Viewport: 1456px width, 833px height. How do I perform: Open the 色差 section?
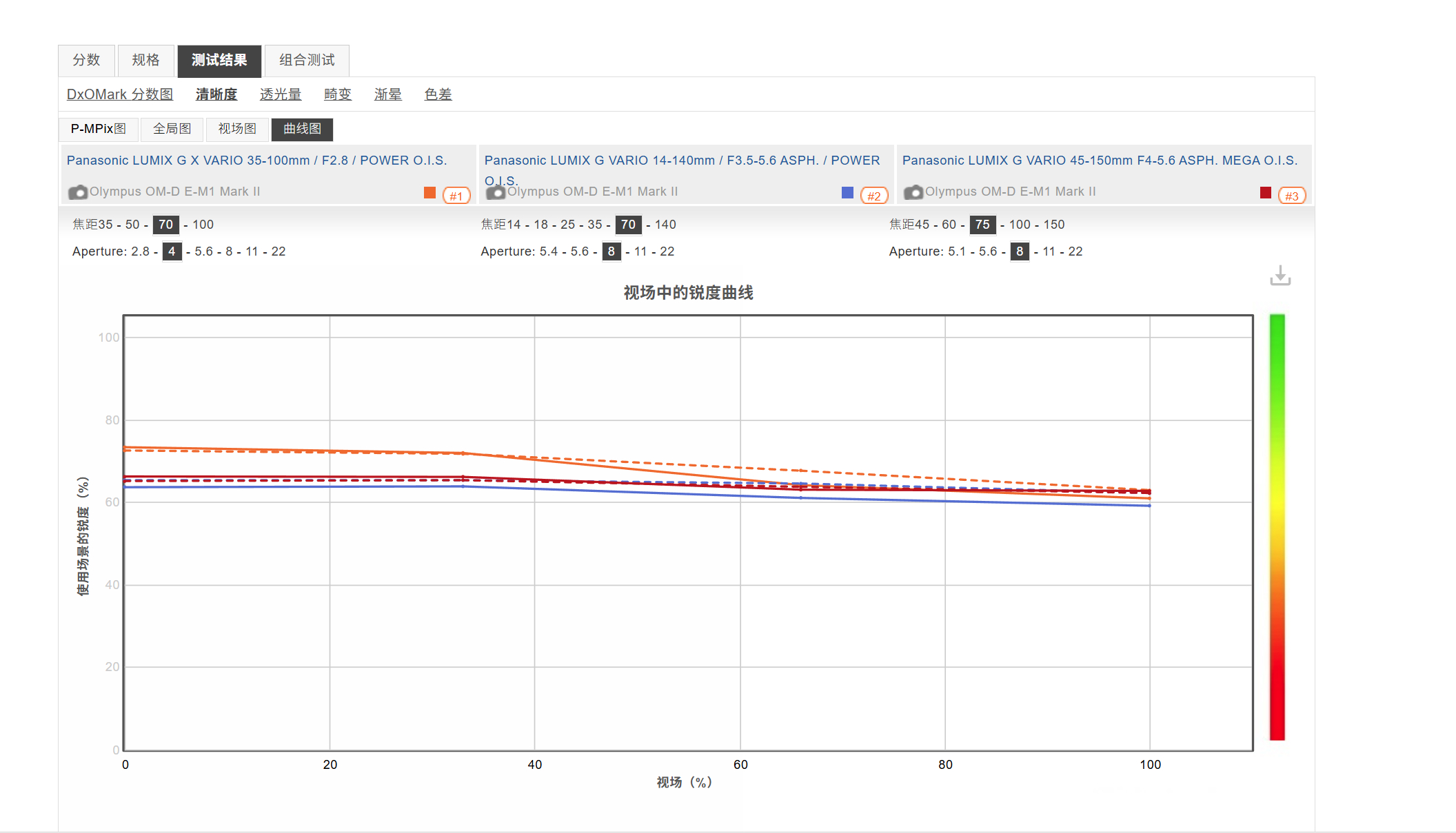[x=438, y=94]
